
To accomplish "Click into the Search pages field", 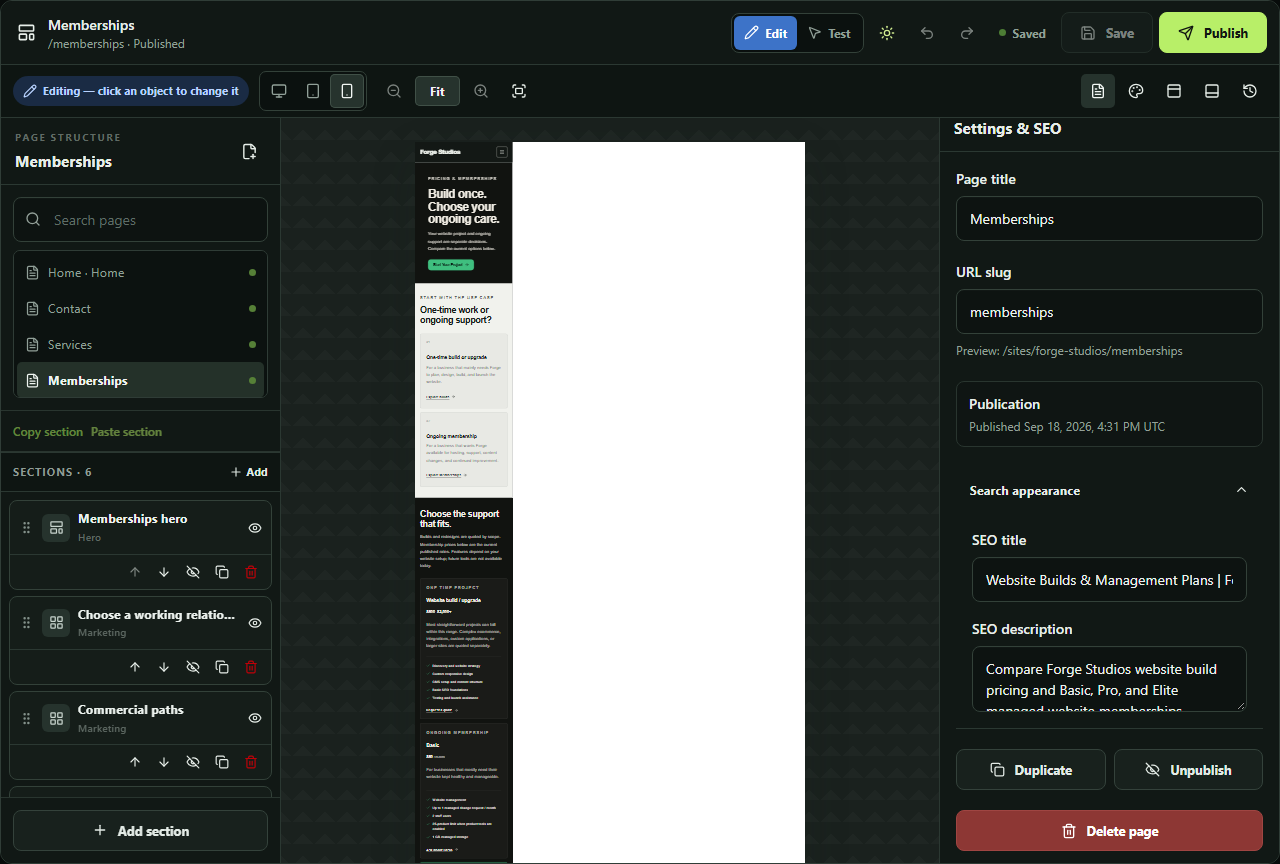I will coord(141,220).
